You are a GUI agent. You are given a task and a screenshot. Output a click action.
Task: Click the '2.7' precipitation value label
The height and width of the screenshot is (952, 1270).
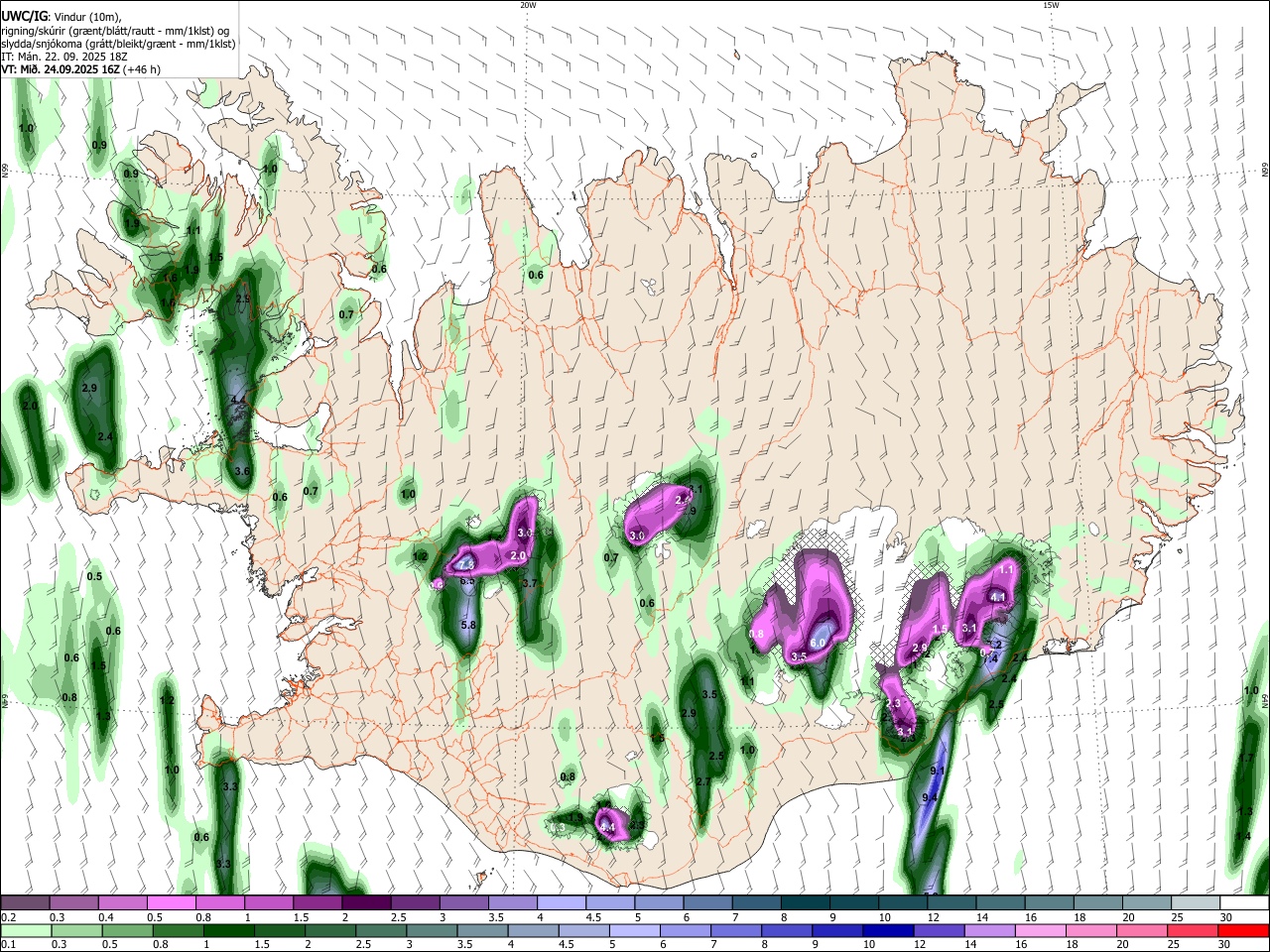[703, 781]
